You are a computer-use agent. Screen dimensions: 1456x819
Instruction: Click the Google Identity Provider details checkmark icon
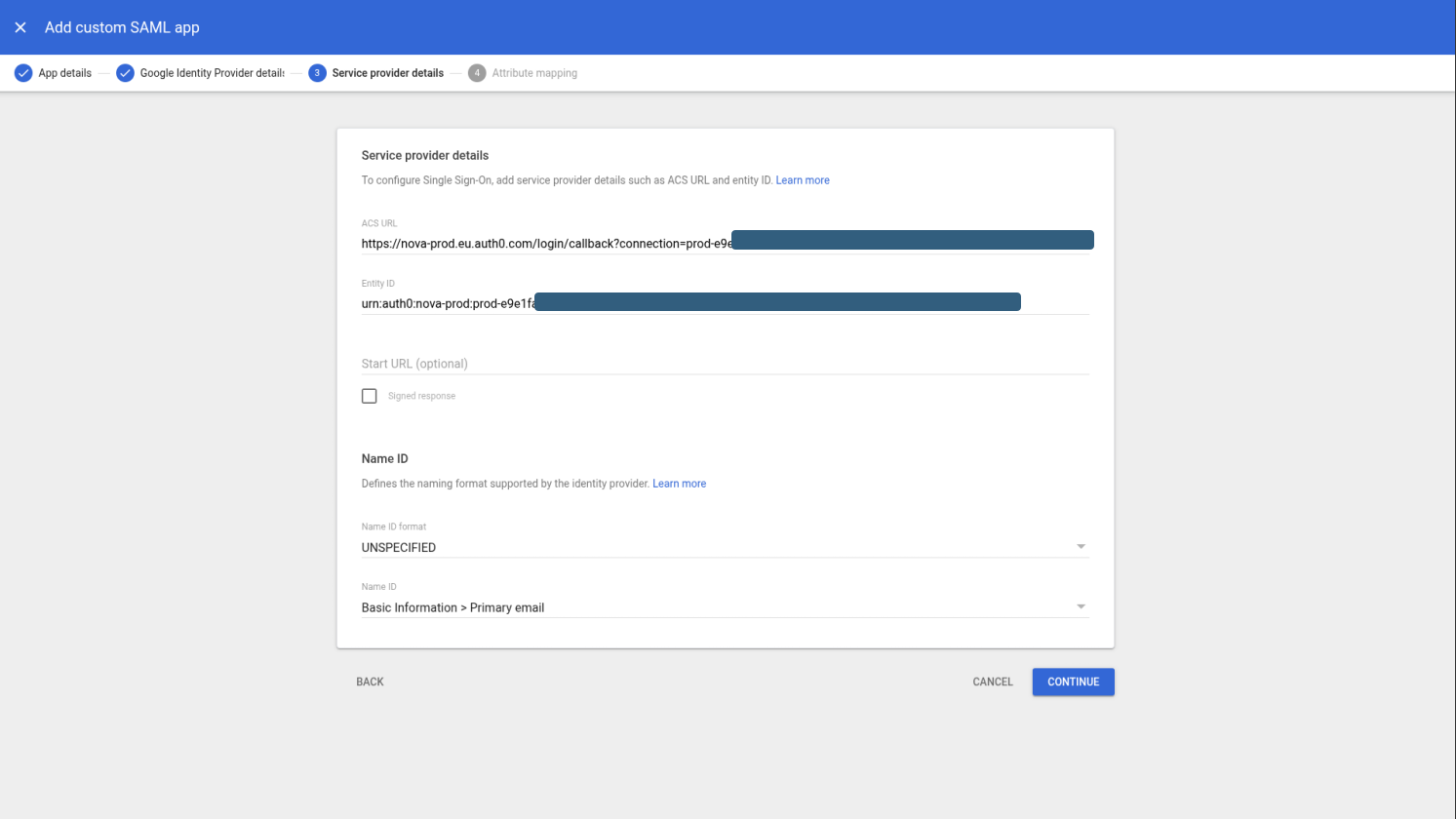124,72
